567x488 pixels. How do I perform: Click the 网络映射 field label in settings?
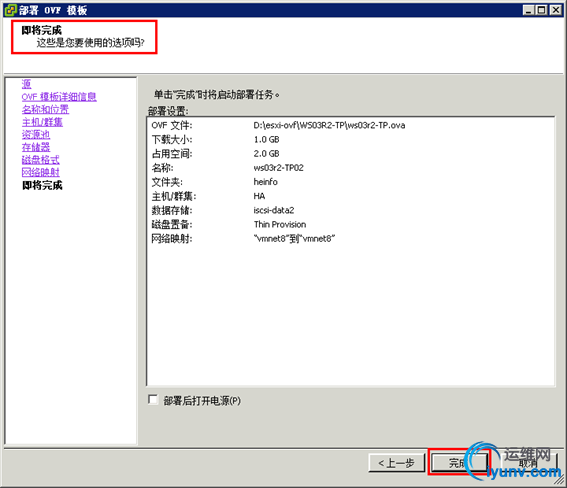point(172,239)
